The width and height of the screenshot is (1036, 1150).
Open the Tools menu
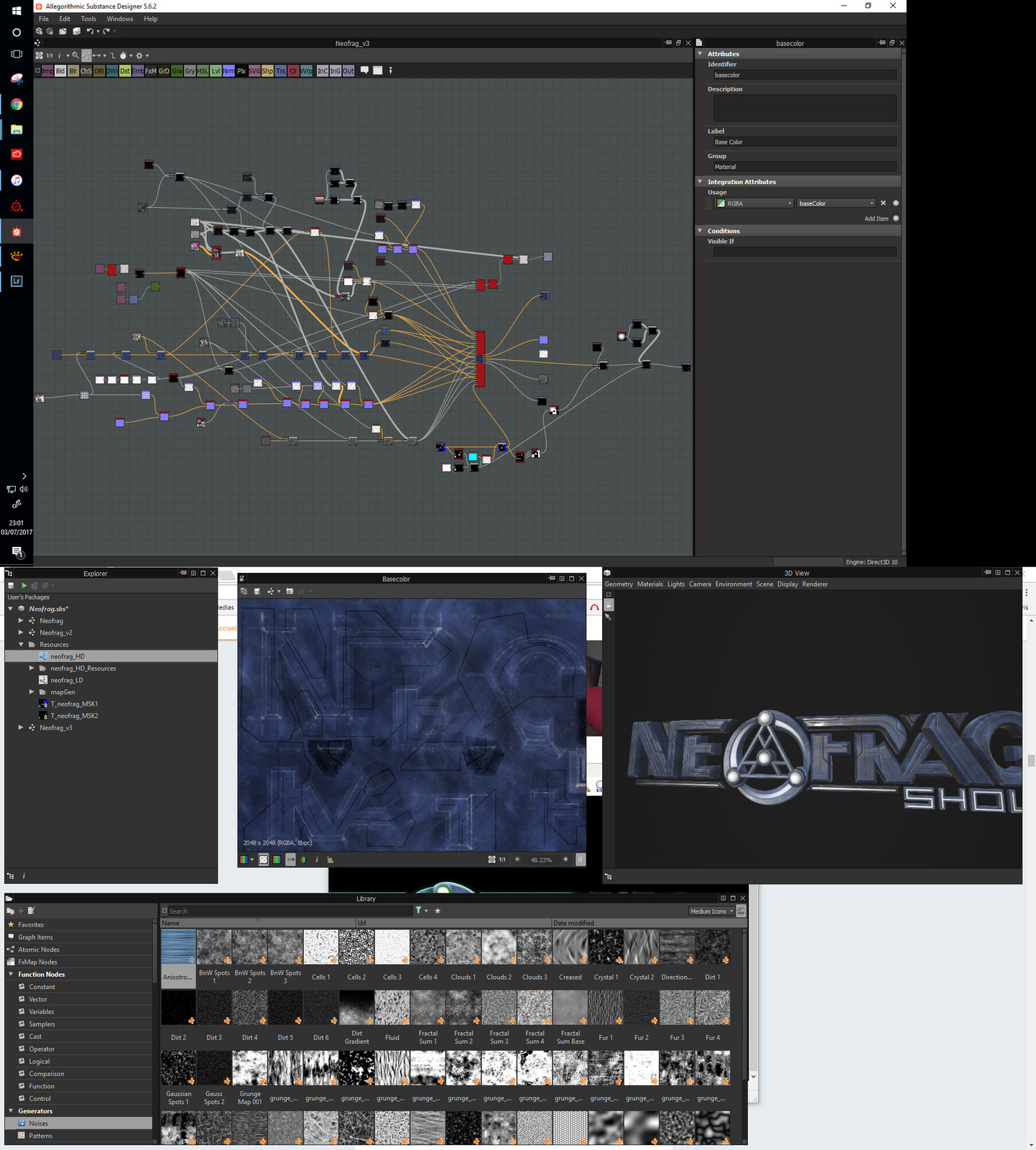pyautogui.click(x=88, y=19)
